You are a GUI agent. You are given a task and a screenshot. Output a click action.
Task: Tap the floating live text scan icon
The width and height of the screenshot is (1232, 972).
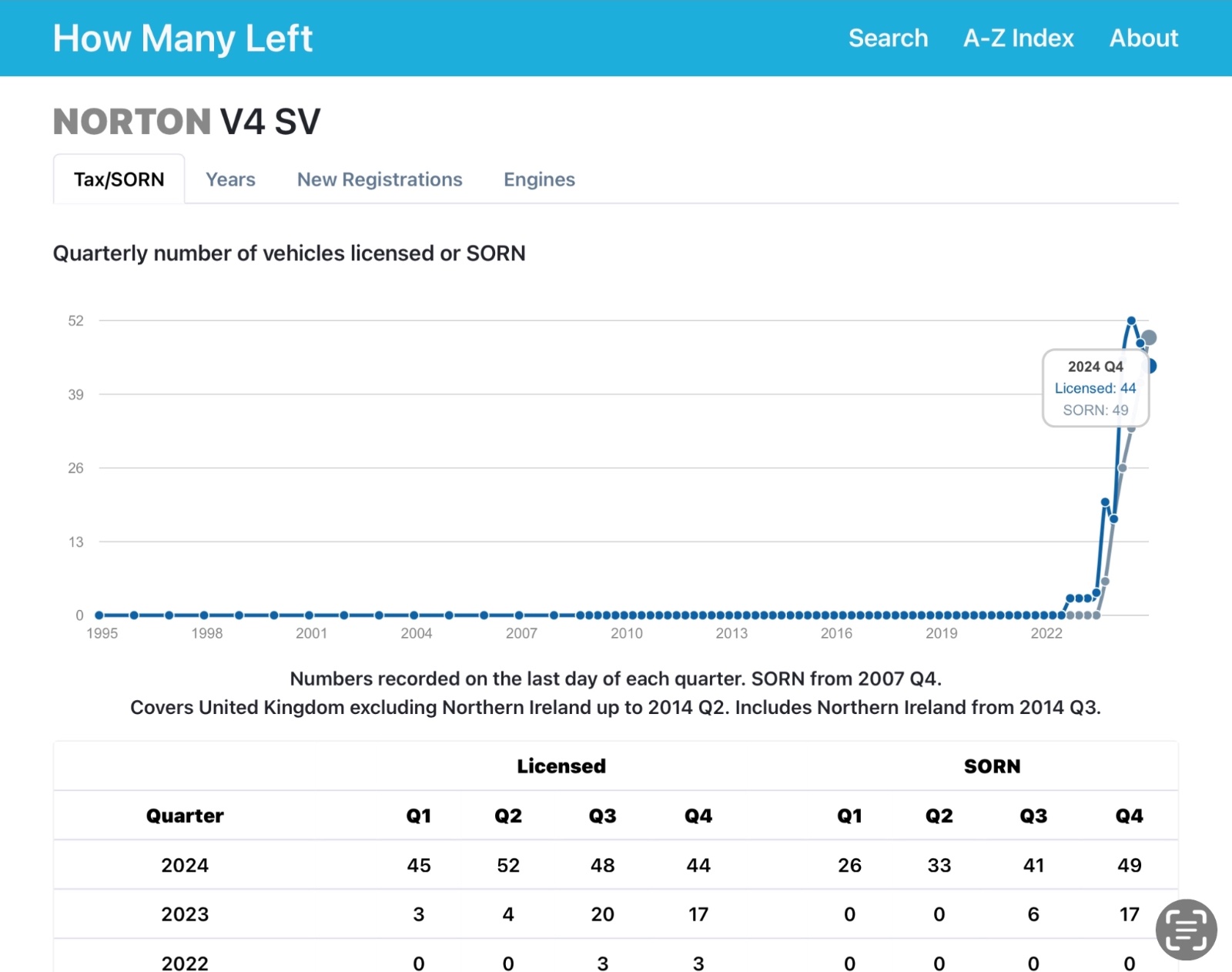click(x=1185, y=929)
